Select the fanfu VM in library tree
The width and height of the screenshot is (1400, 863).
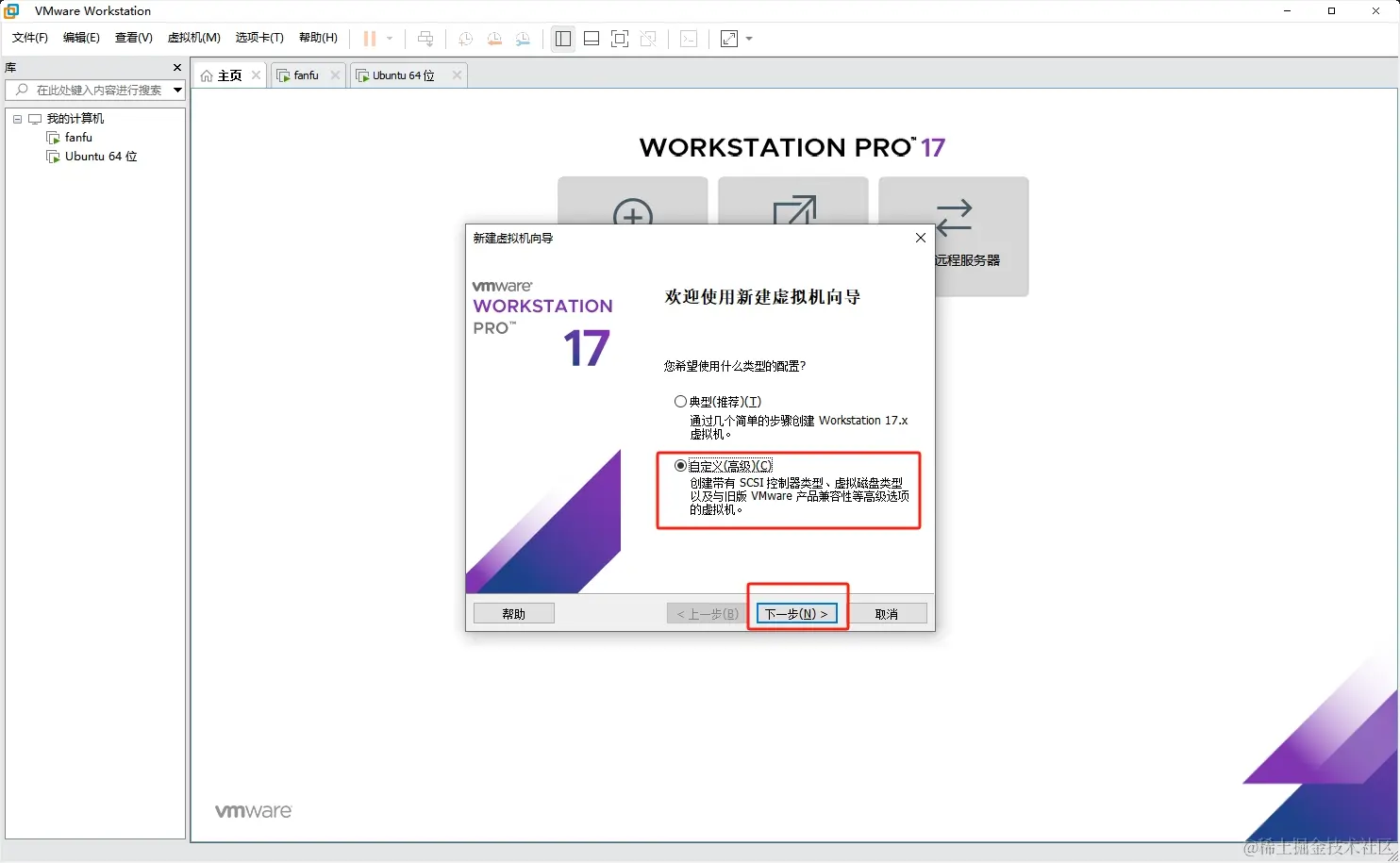tap(78, 138)
